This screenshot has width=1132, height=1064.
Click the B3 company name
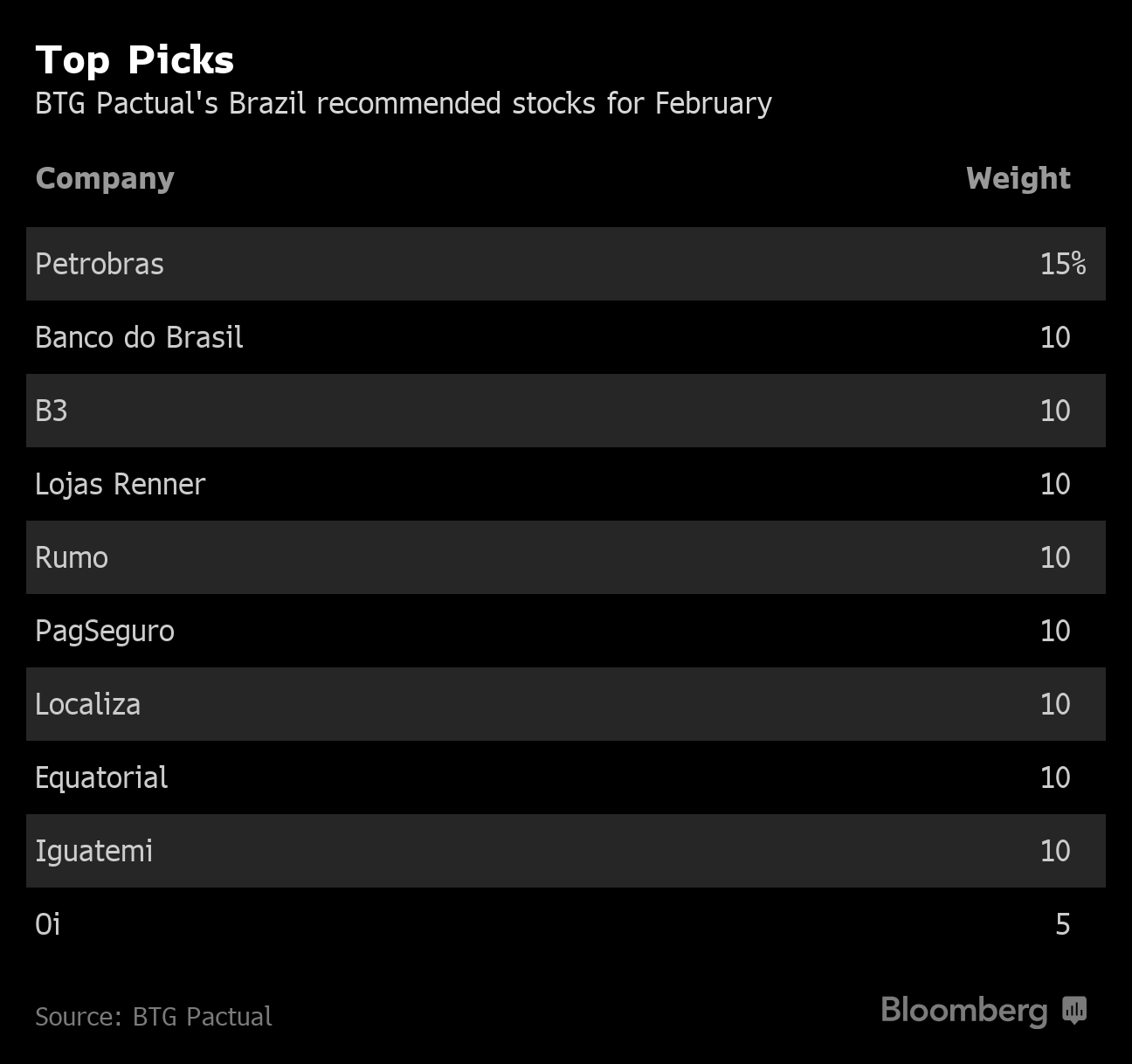pos(52,411)
